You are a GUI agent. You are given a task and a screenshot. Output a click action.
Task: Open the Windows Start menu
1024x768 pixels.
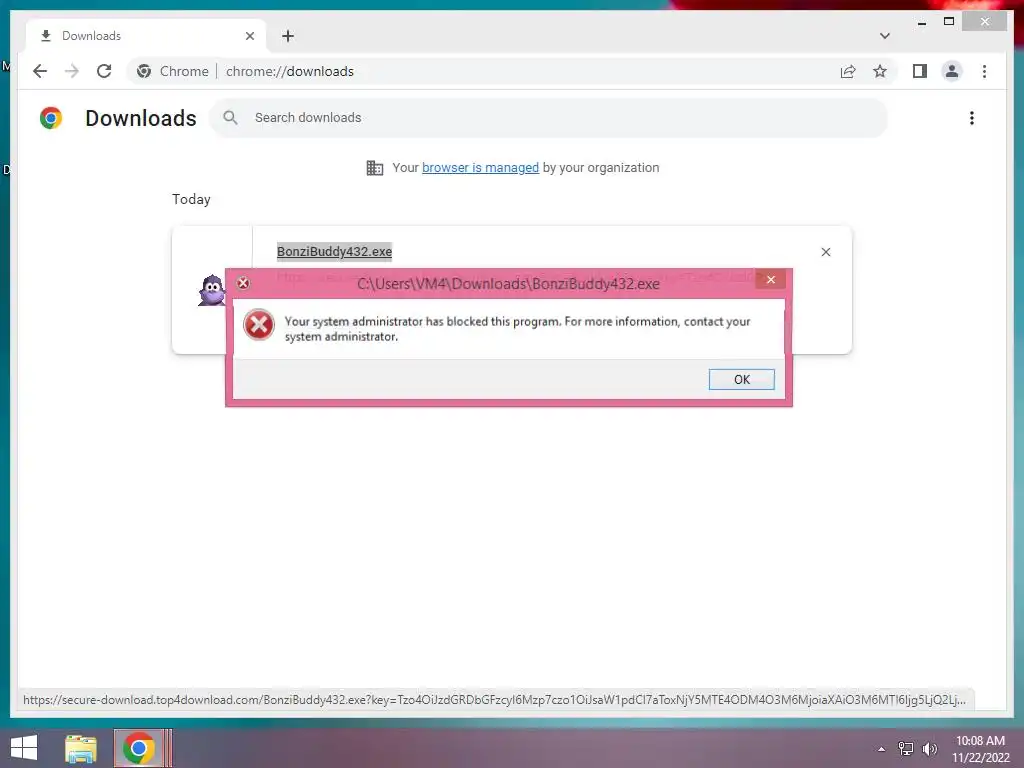(x=24, y=748)
